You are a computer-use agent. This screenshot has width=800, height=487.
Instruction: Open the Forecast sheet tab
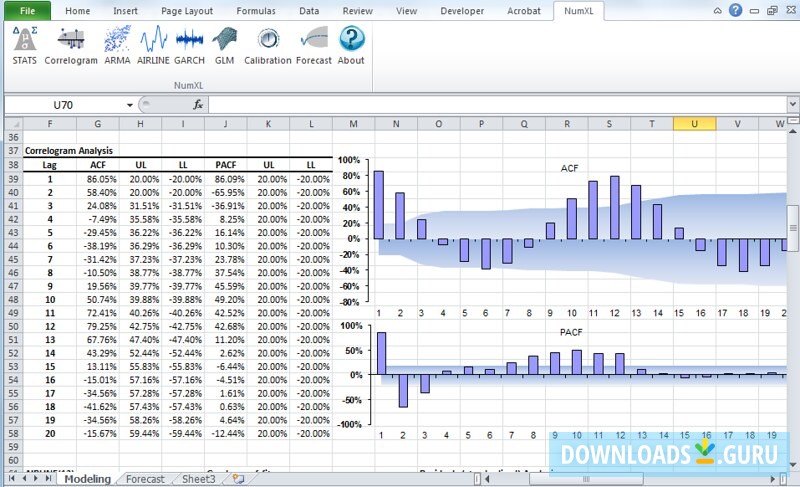[145, 479]
